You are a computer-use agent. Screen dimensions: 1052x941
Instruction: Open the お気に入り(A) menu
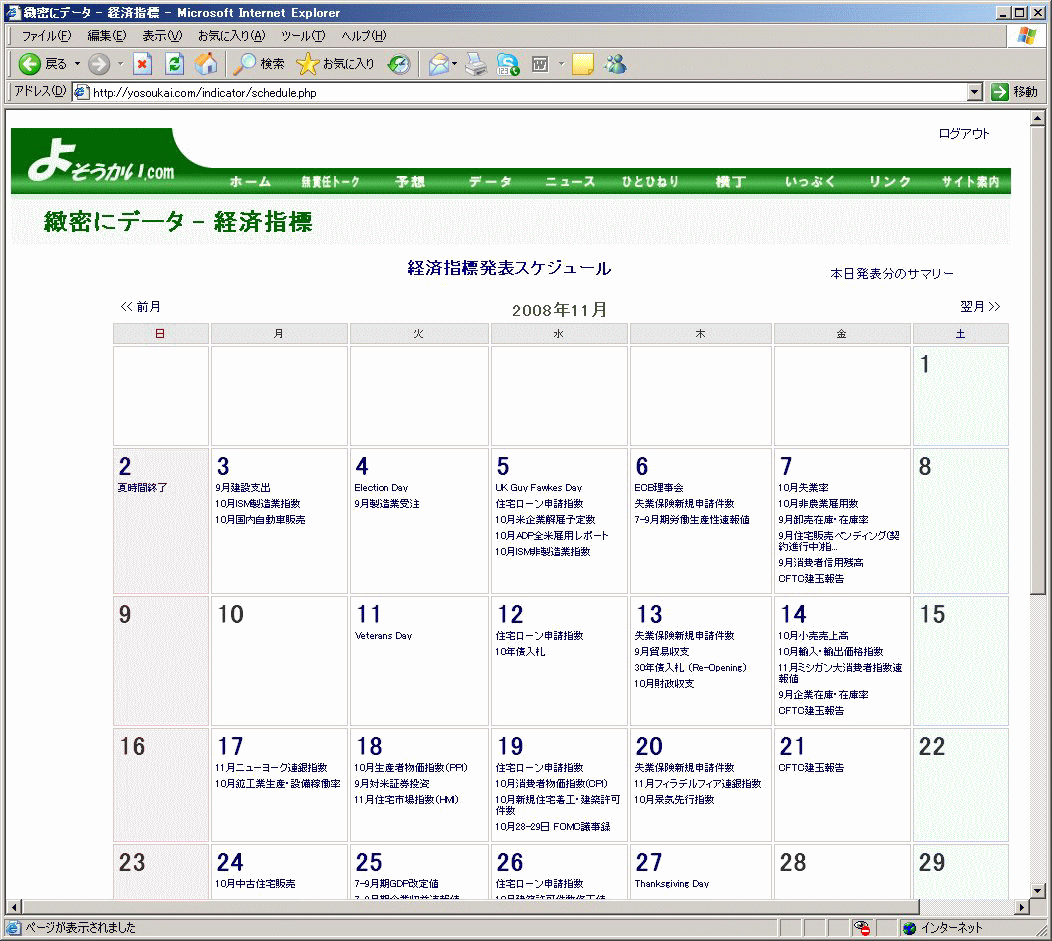point(231,36)
